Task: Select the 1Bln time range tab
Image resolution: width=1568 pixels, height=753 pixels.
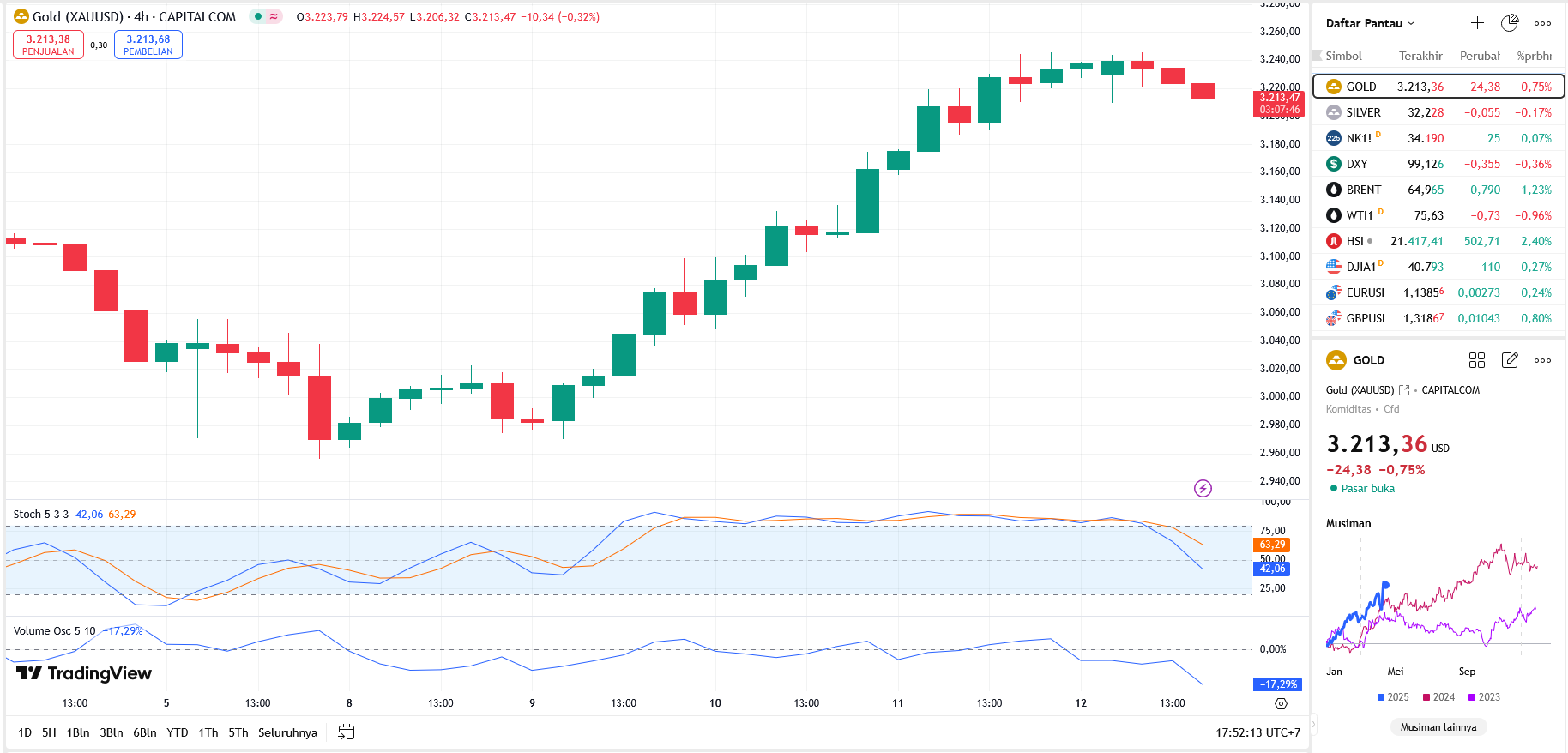Action: click(78, 732)
